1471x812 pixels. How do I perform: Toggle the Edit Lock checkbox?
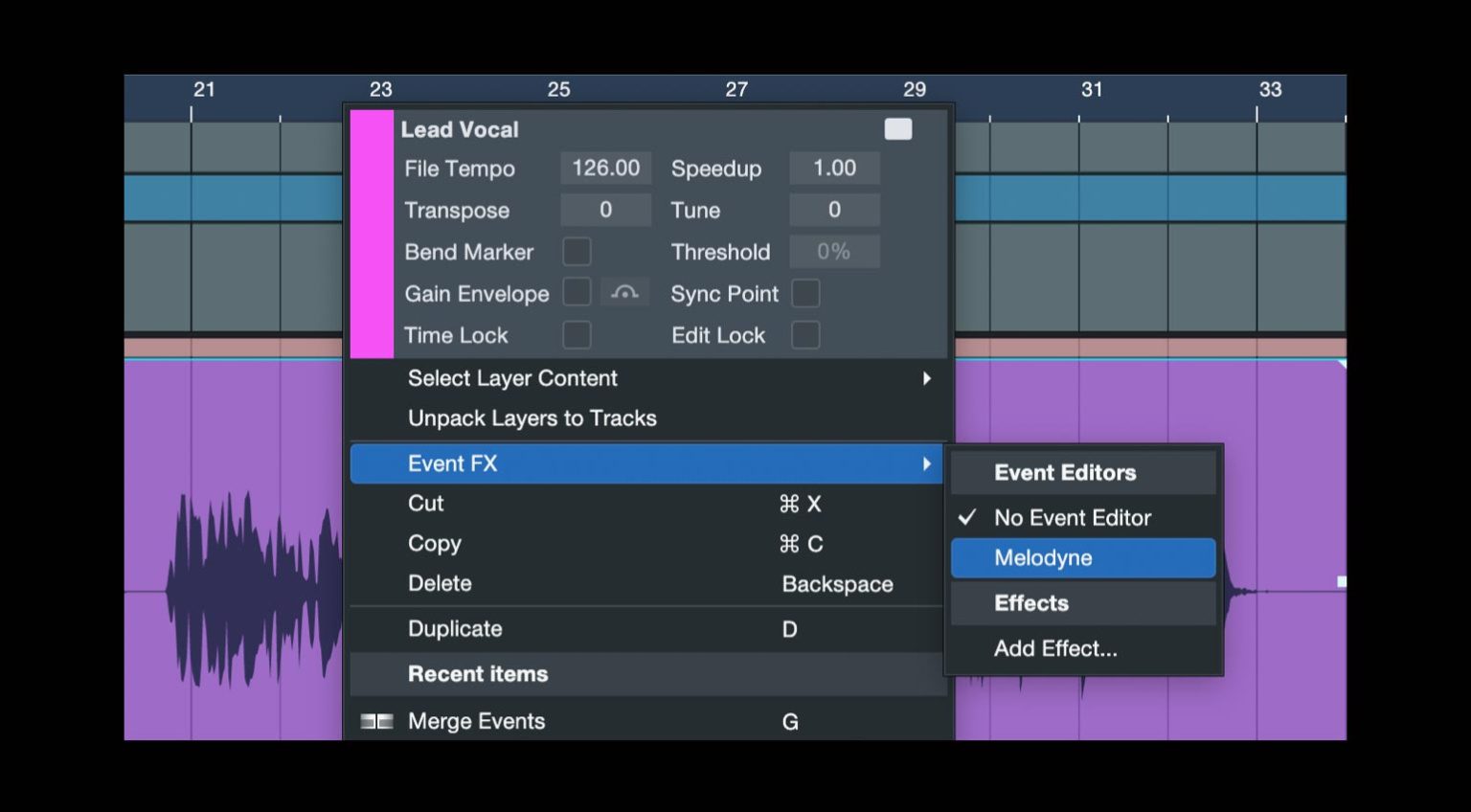pos(804,334)
